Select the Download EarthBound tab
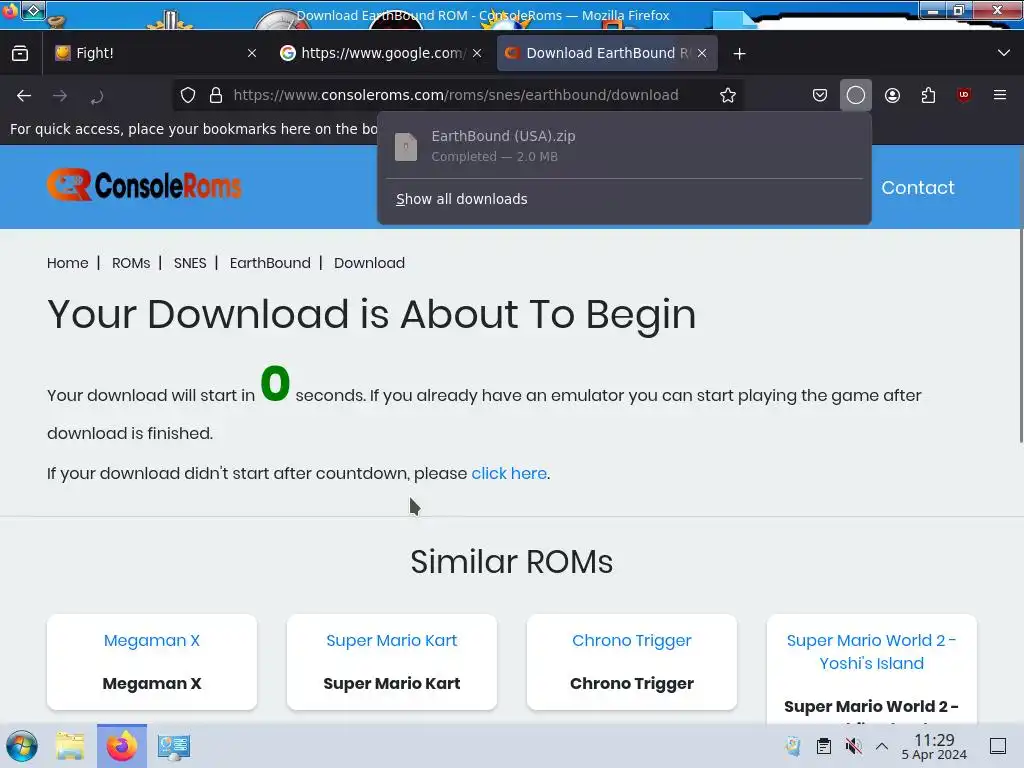The height and width of the screenshot is (768, 1024). point(607,54)
